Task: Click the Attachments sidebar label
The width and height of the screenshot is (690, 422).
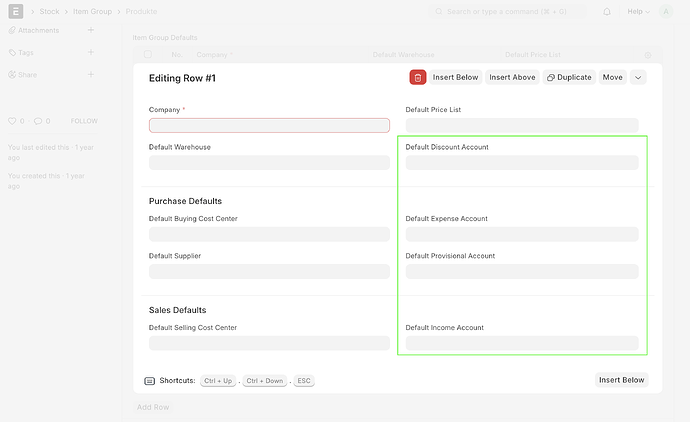Action: click(38, 30)
